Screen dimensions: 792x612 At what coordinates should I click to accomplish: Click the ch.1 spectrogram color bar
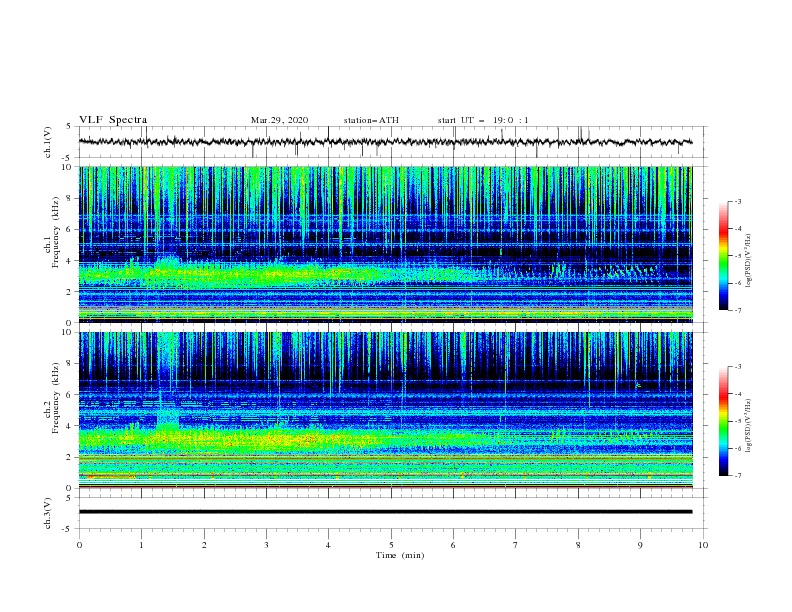723,256
